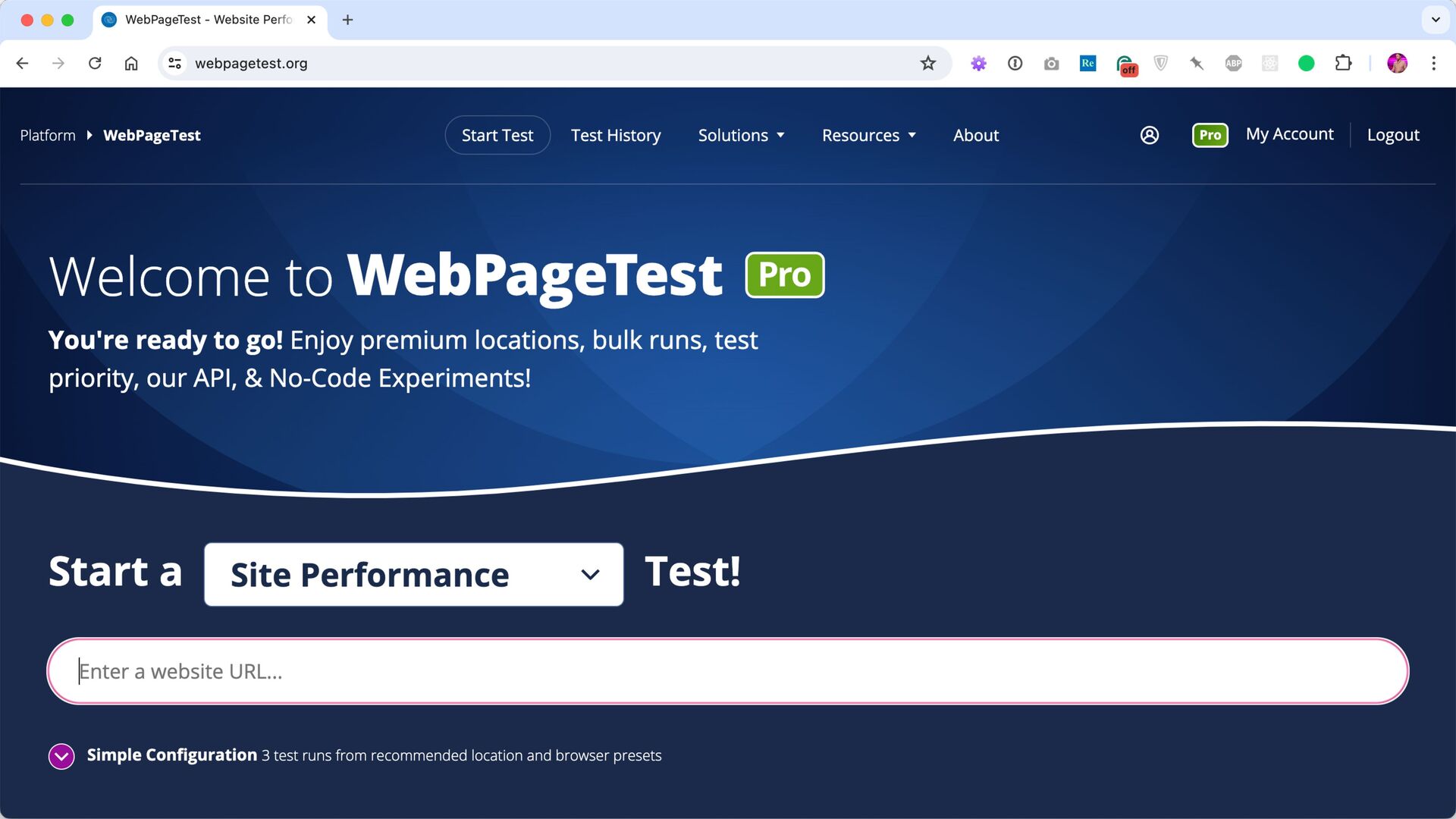1456x819 pixels.
Task: Click the faded React-style extension icon
Action: pos(1270,64)
